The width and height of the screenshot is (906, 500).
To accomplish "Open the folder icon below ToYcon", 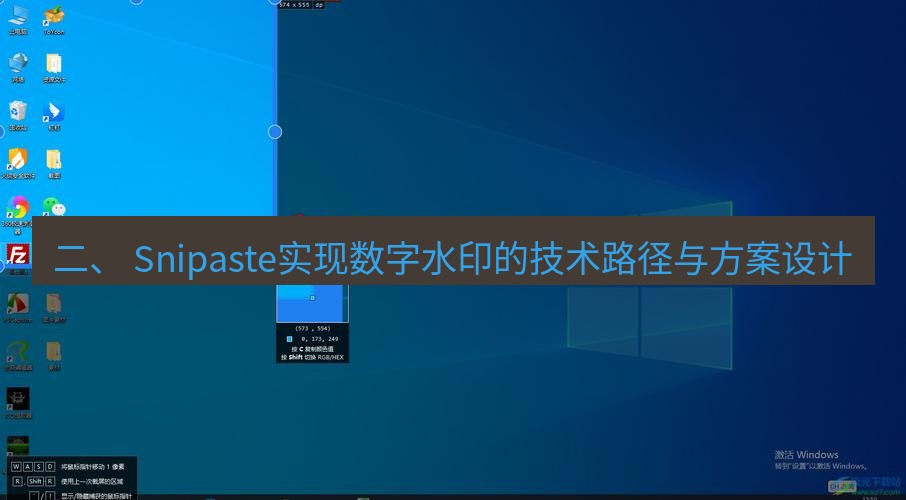I will [54, 68].
